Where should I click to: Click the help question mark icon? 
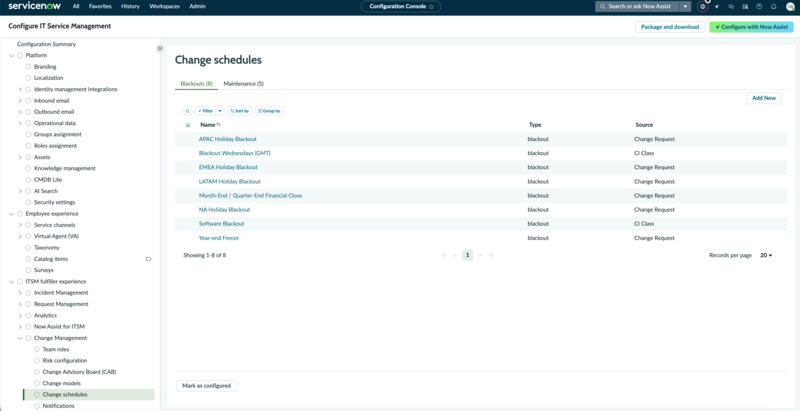(759, 7)
